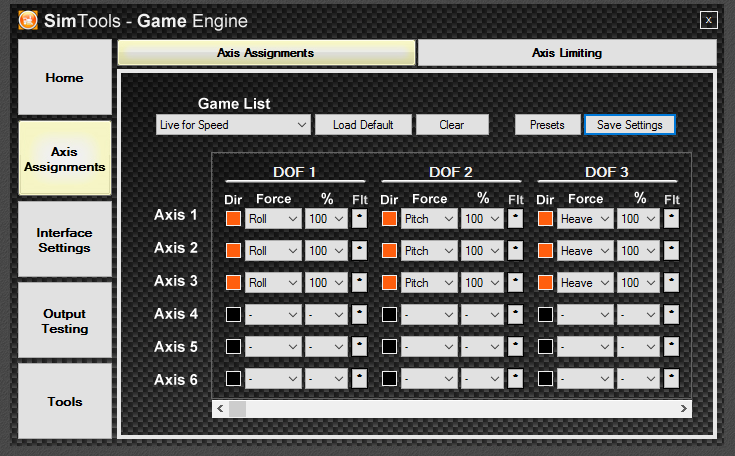Toggle Axis 1 DOF 1 Dir orange box
735x456 pixels.
click(x=233, y=218)
